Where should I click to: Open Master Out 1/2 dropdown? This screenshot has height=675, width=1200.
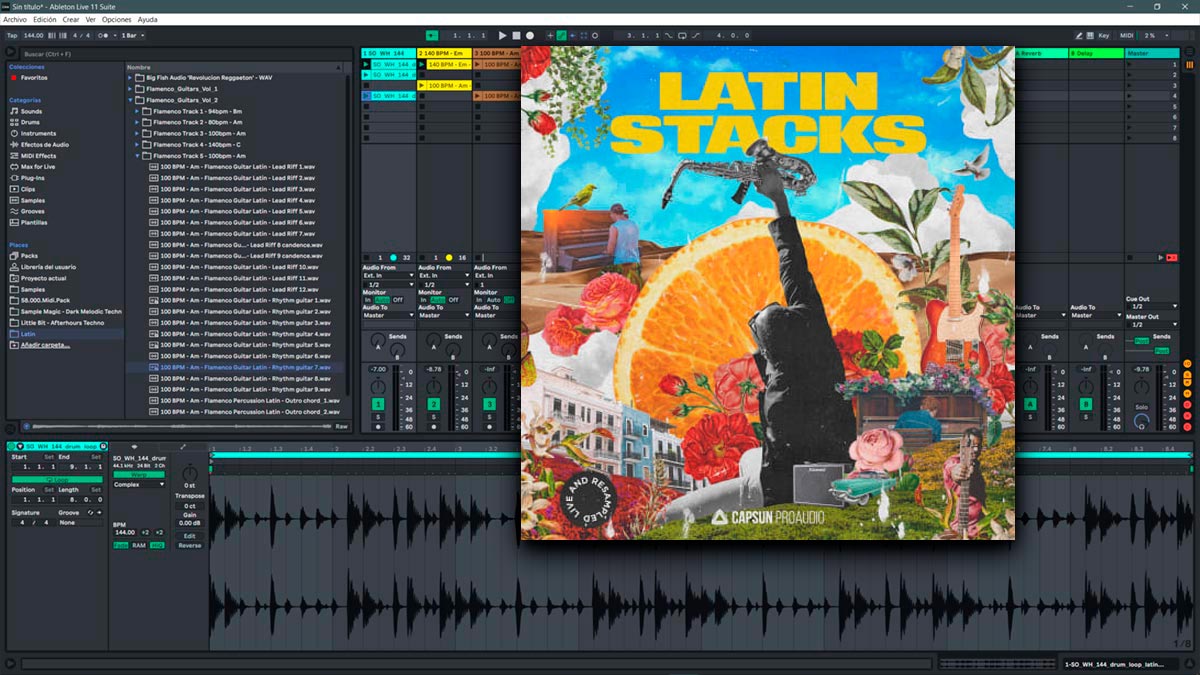(1151, 325)
